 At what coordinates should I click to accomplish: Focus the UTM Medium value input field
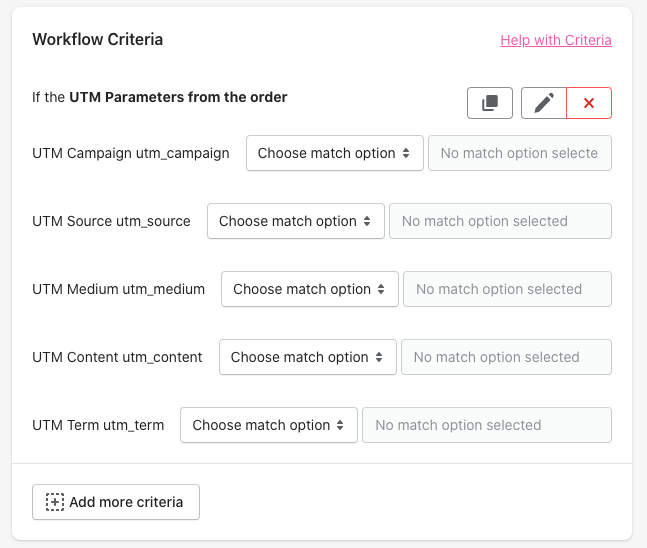(508, 289)
